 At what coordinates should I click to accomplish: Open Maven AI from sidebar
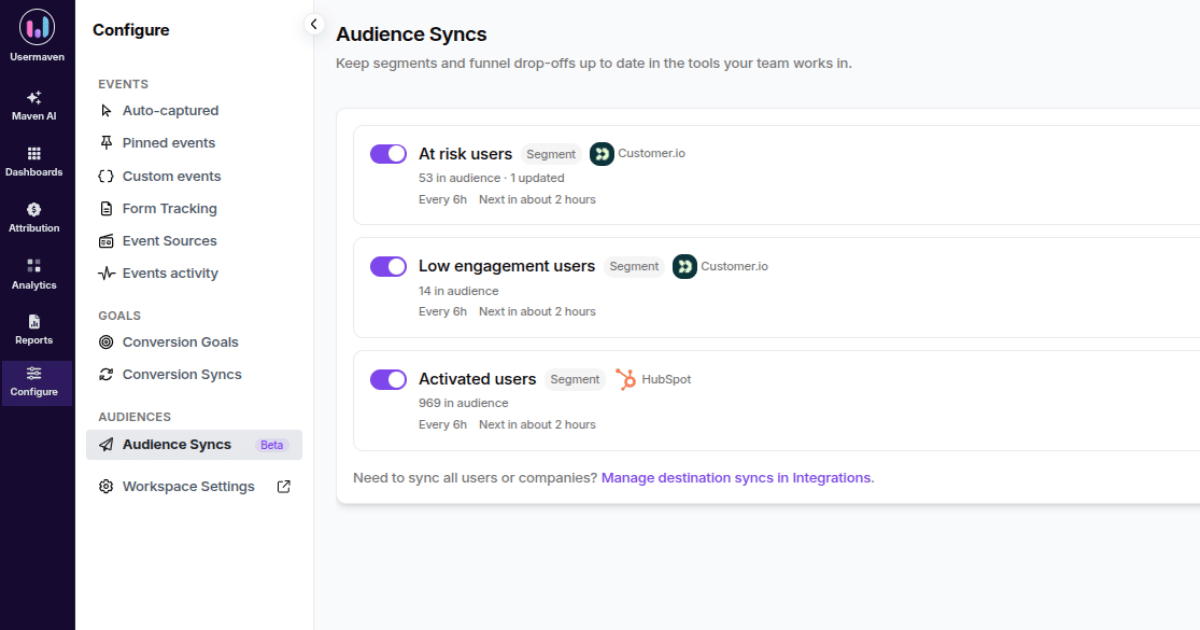(x=34, y=105)
